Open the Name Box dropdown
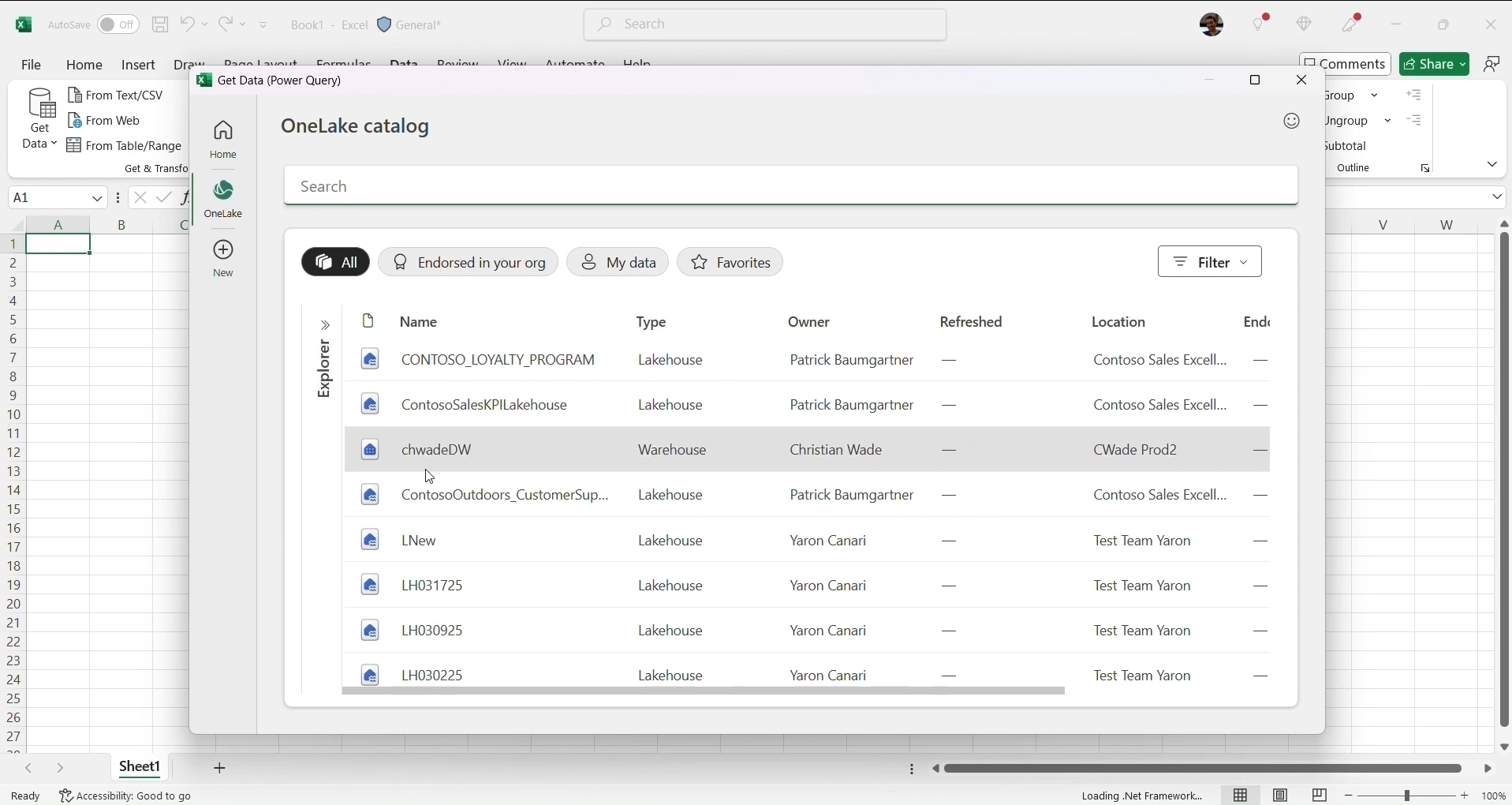 [96, 197]
